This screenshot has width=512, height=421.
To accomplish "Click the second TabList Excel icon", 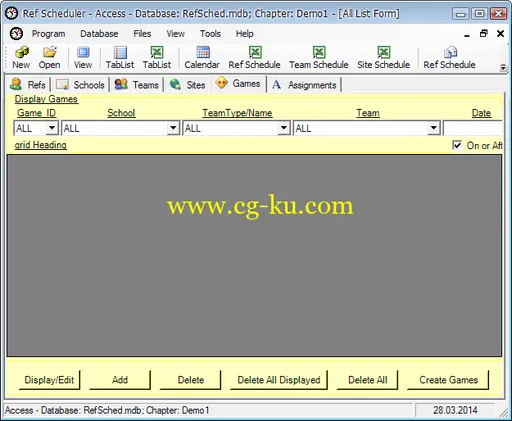I will coord(157,52).
